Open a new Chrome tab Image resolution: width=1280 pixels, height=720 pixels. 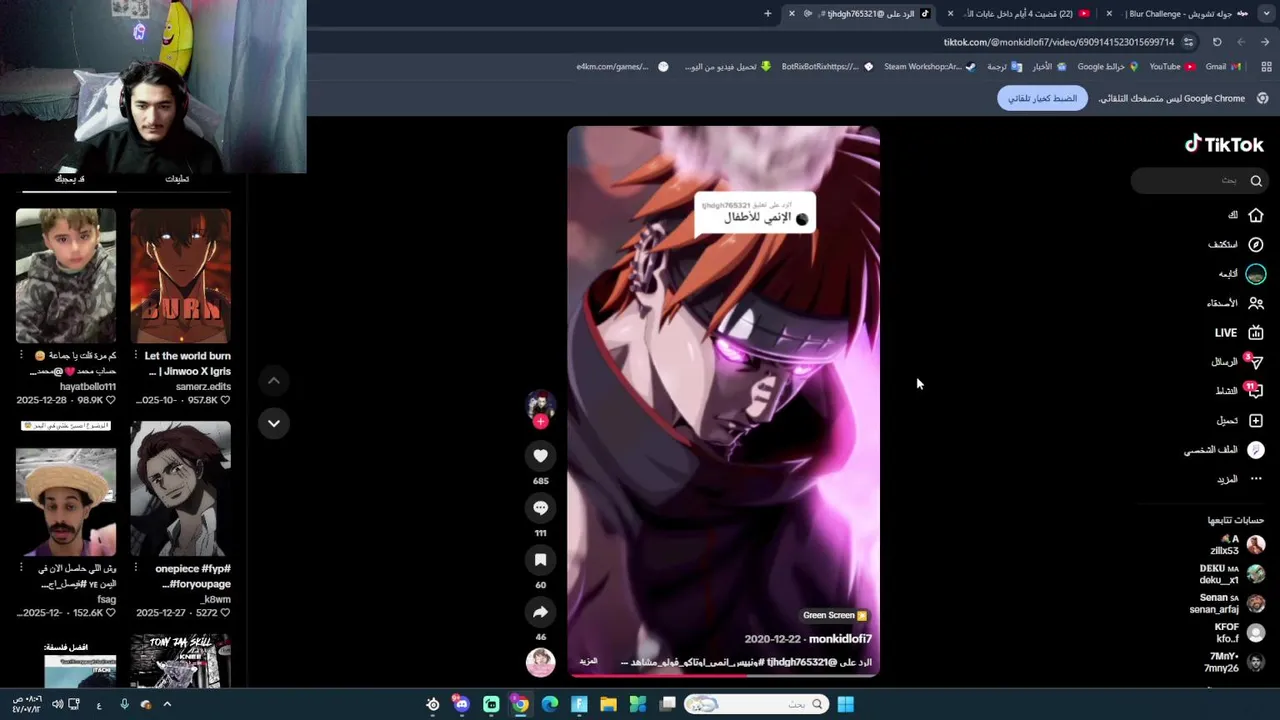tap(767, 14)
